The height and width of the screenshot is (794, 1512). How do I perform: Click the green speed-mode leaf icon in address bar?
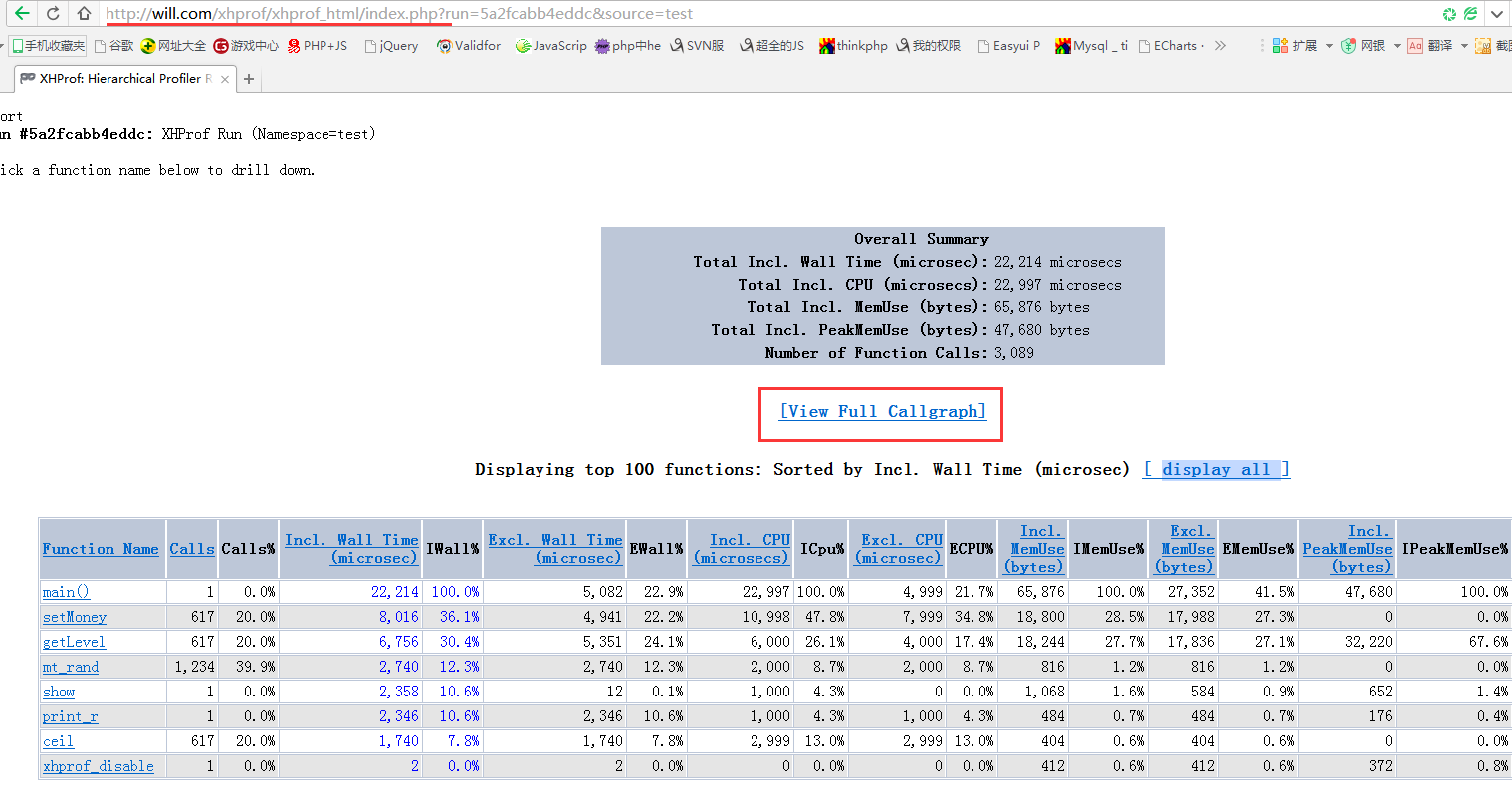point(1470,14)
